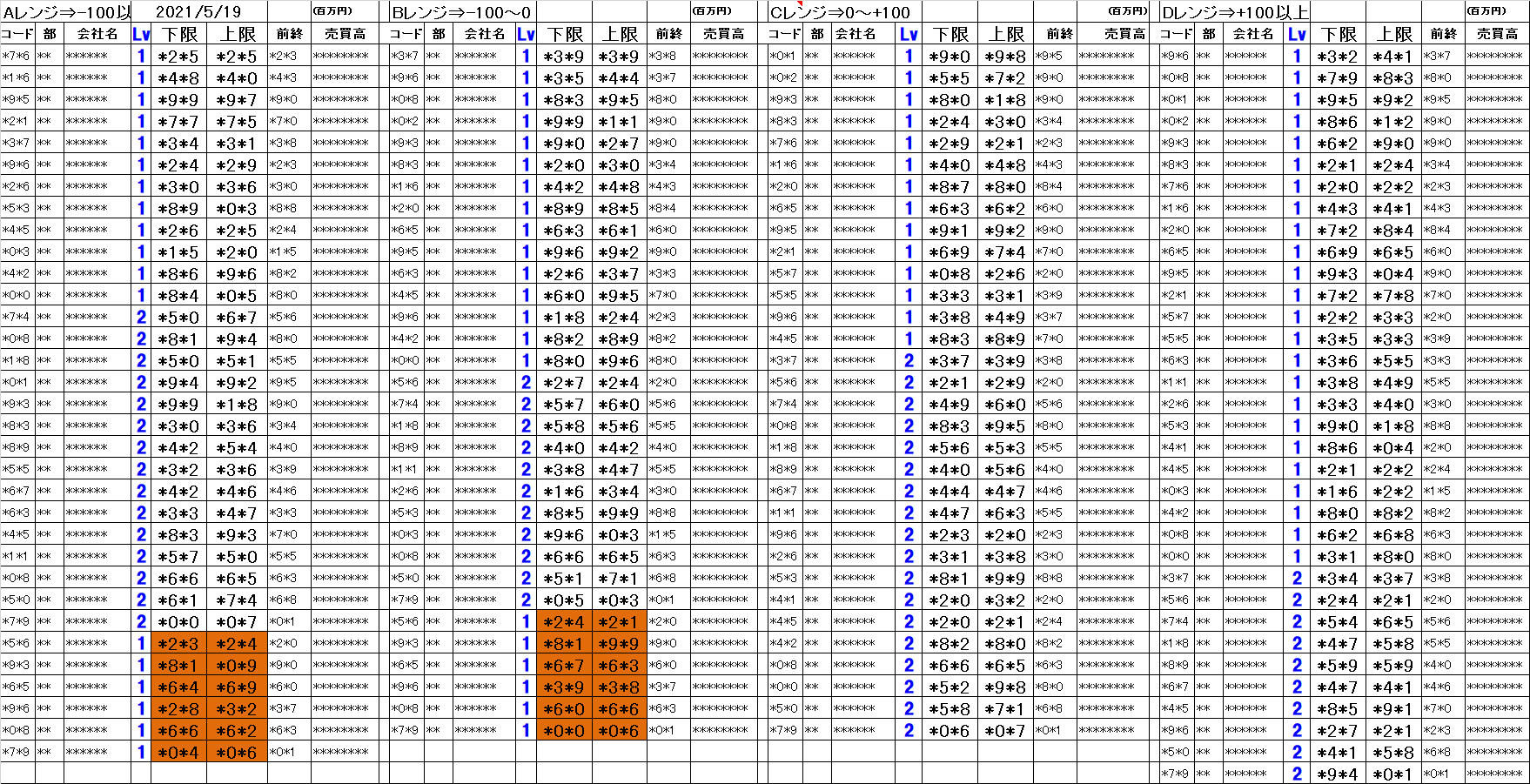Click code *7*6 in A range first row
This screenshot has width=1530, height=784.
point(16,56)
